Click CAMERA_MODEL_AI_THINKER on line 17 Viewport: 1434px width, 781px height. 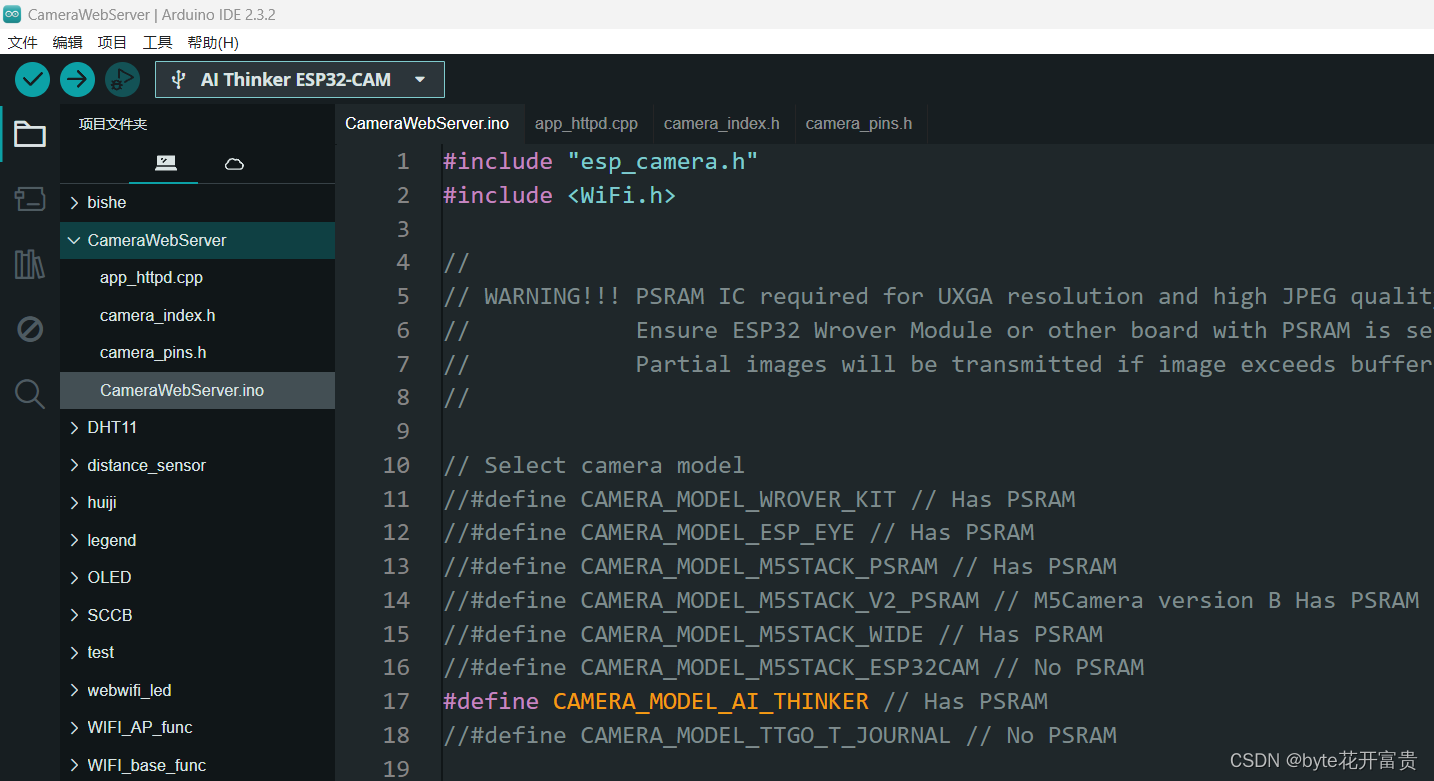[x=711, y=701]
